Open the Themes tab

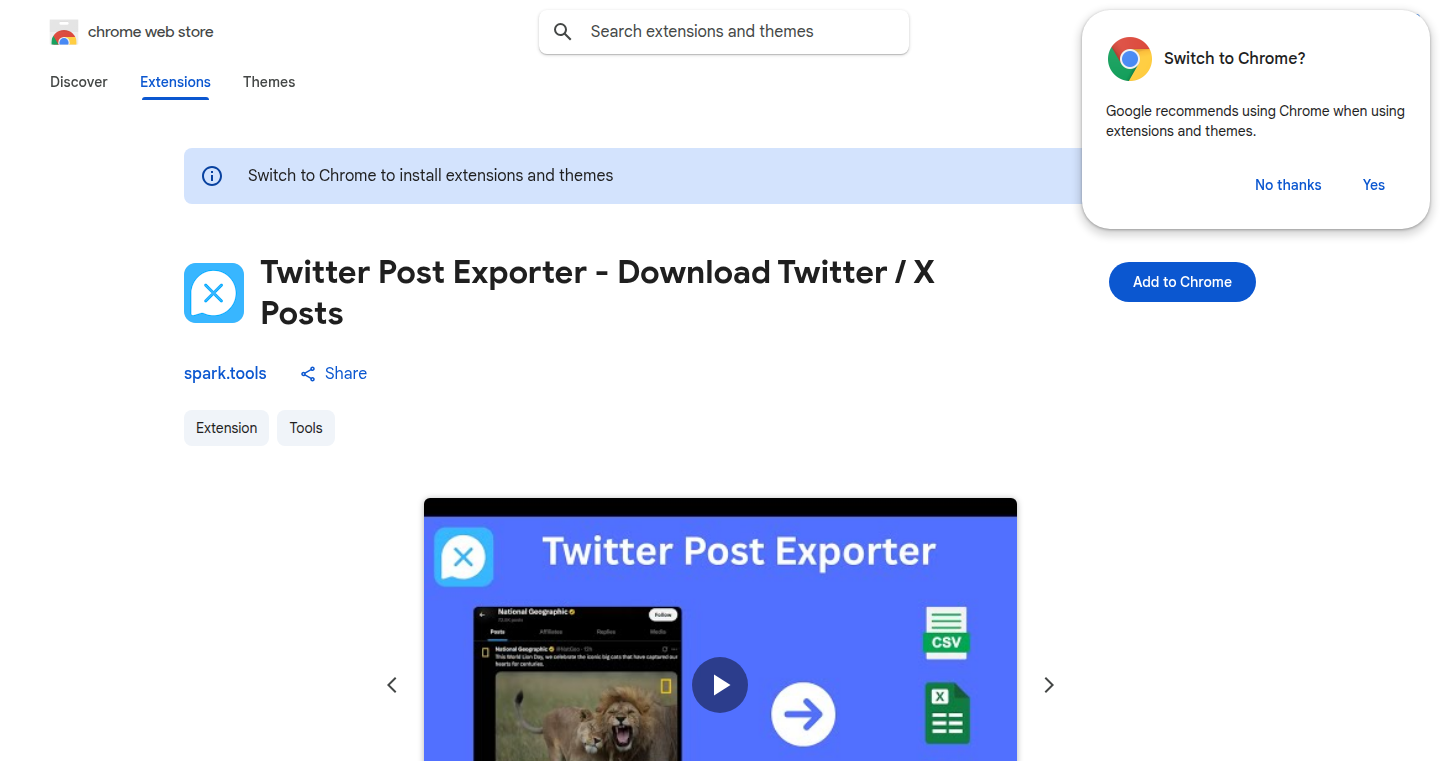click(269, 82)
